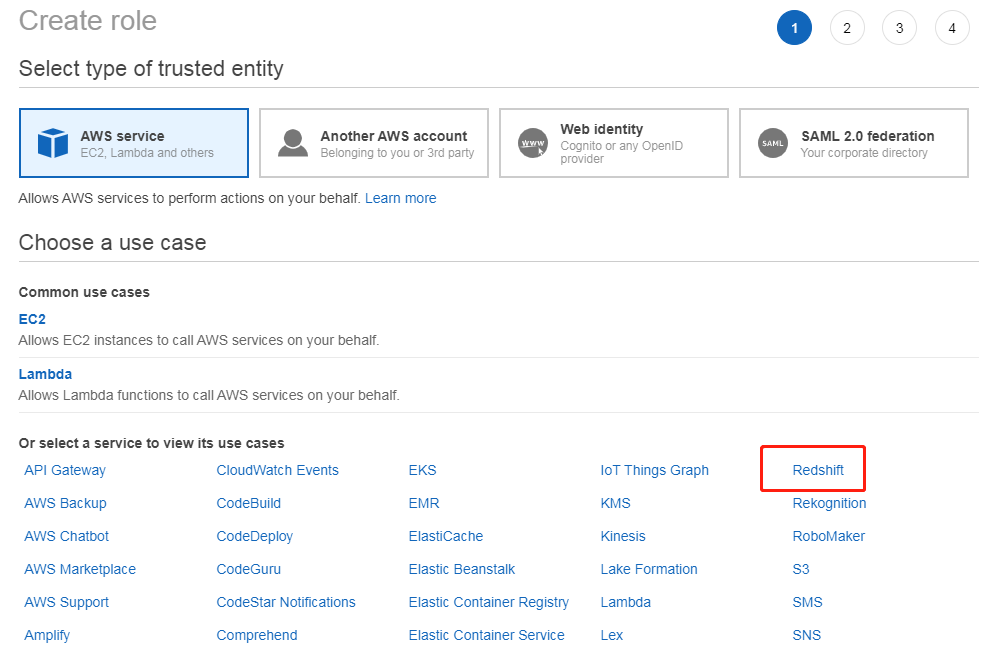Select ElastiCache service
The width and height of the screenshot is (1002, 659).
pos(446,536)
